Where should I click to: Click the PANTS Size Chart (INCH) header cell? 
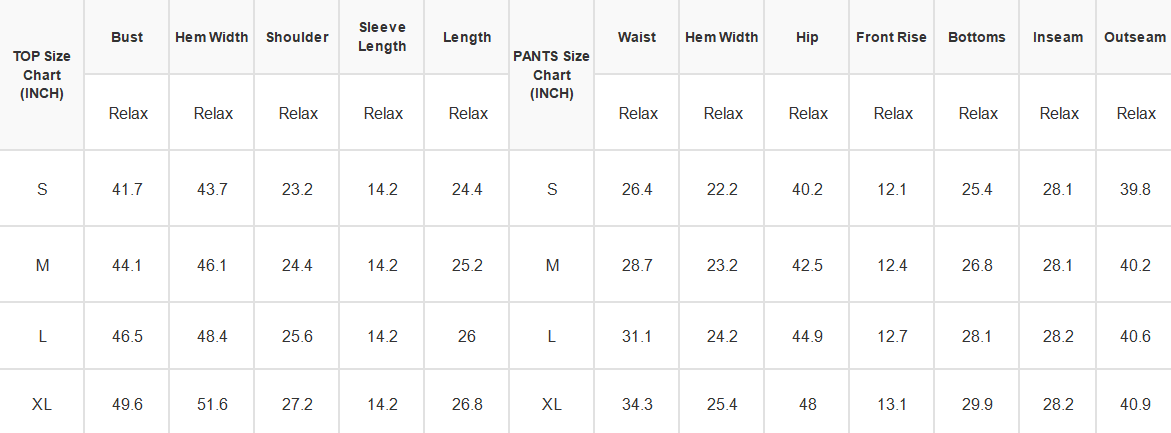tap(552, 75)
